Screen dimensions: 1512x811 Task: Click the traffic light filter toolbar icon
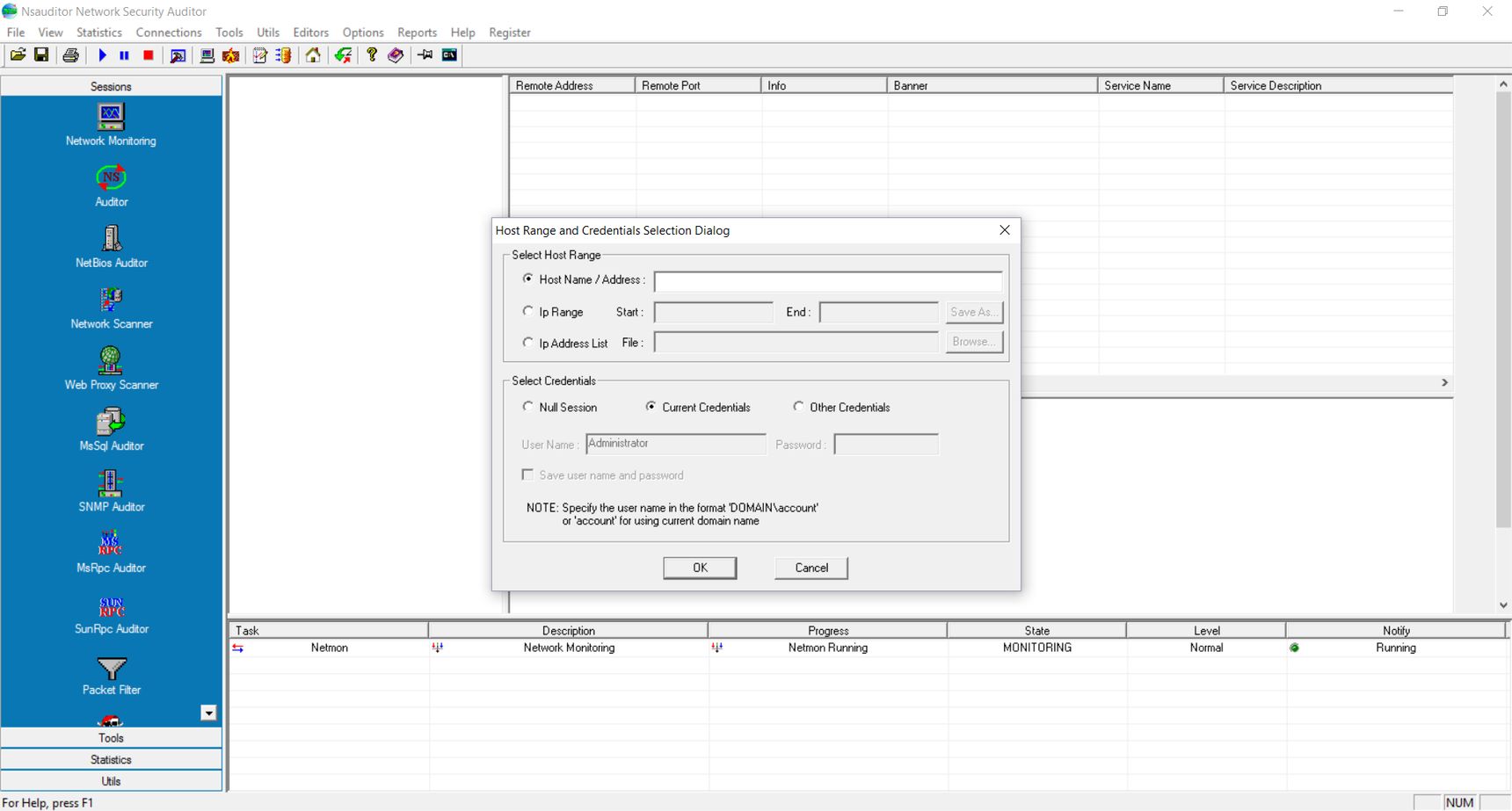(x=283, y=55)
